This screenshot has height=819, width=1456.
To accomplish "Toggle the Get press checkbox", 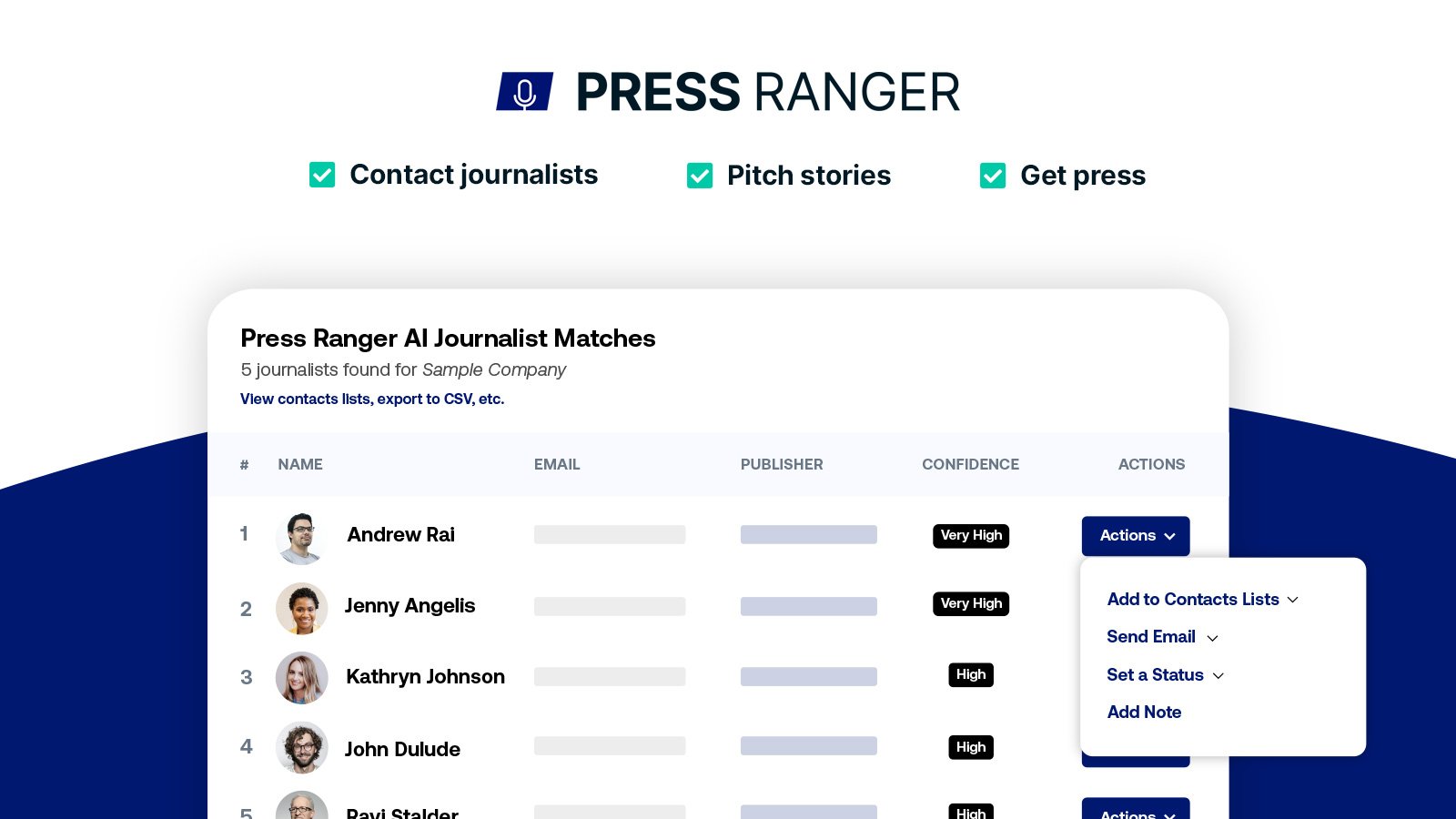I will [993, 175].
